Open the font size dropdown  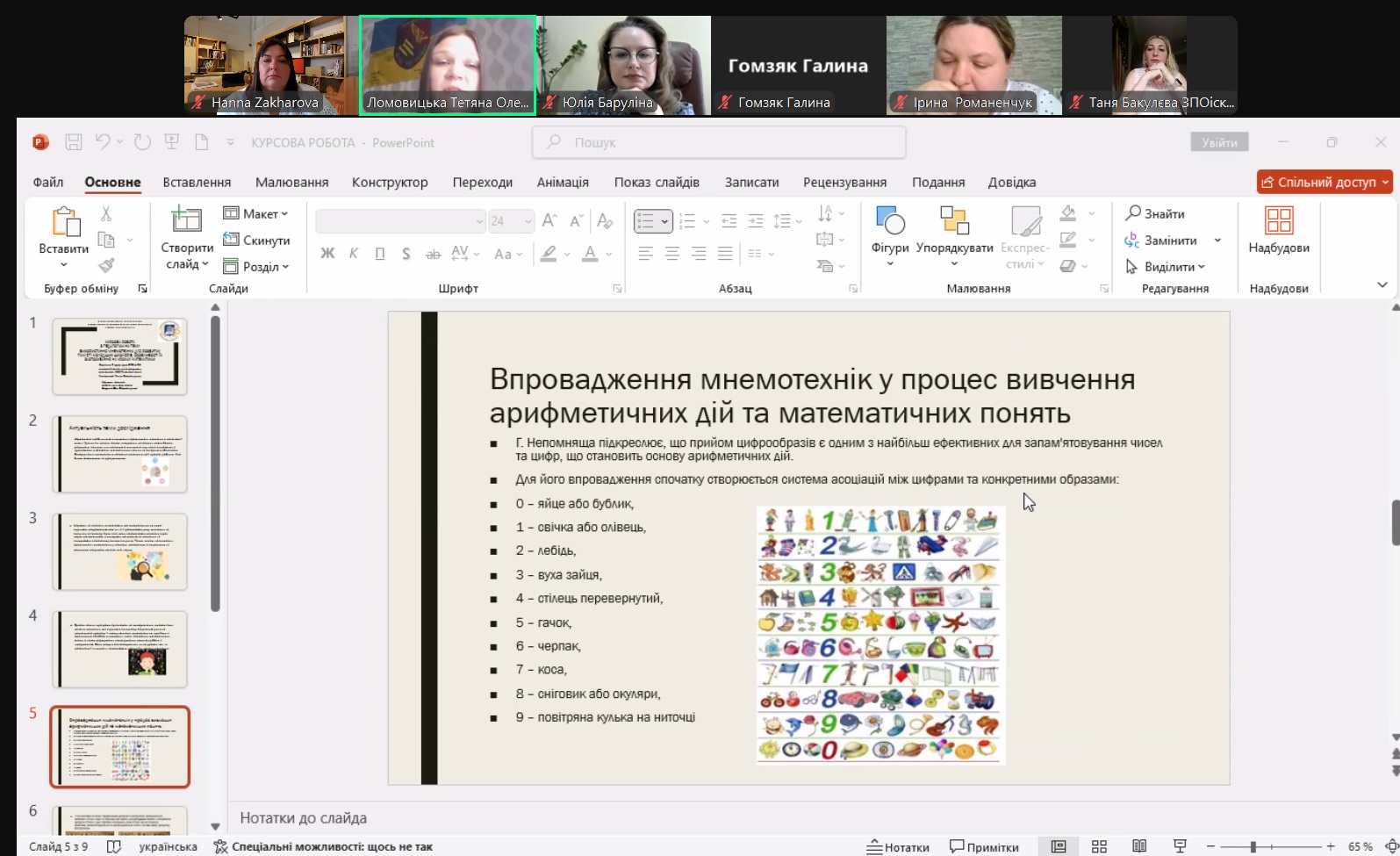point(528,221)
